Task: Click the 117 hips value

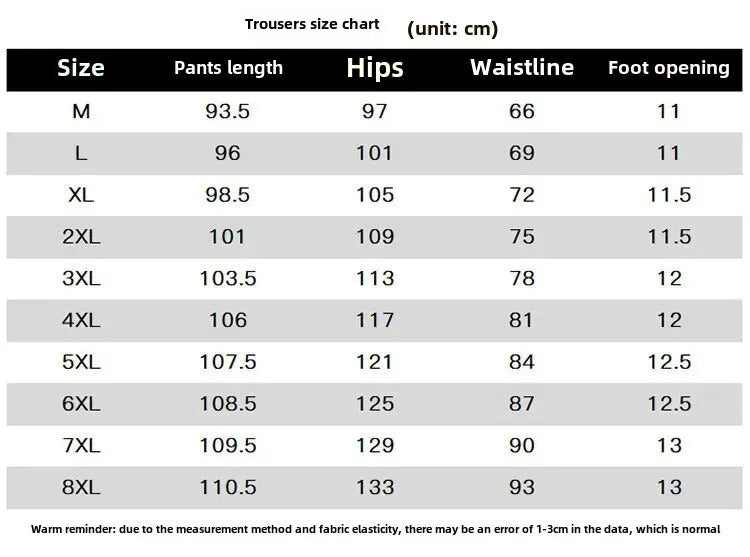Action: 375,320
